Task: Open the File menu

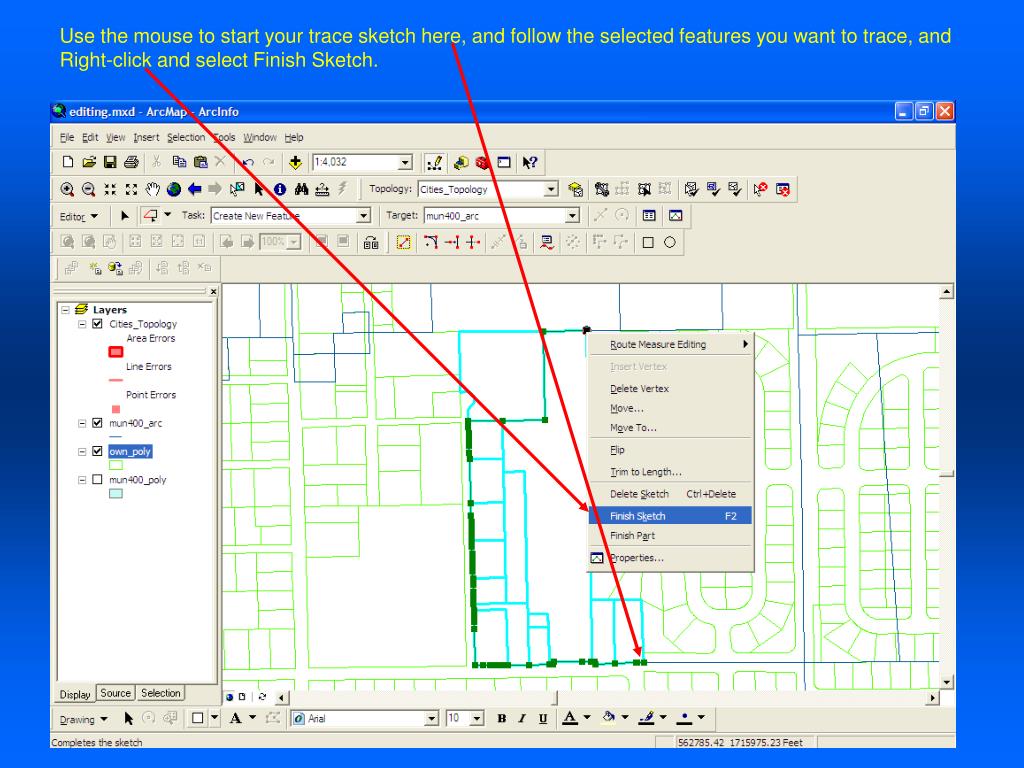Action: 67,137
